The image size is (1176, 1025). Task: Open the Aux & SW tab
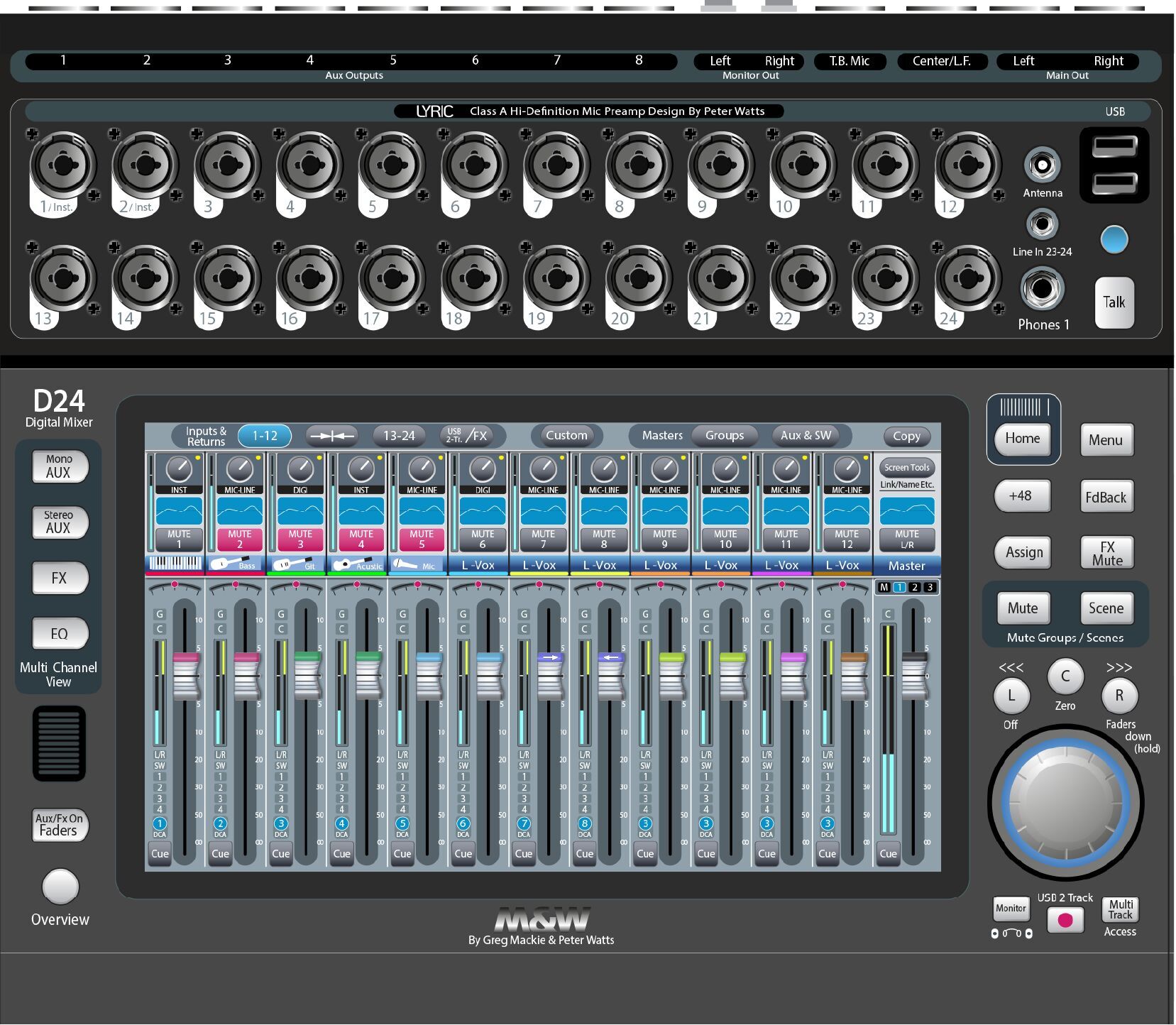pyautogui.click(x=806, y=435)
